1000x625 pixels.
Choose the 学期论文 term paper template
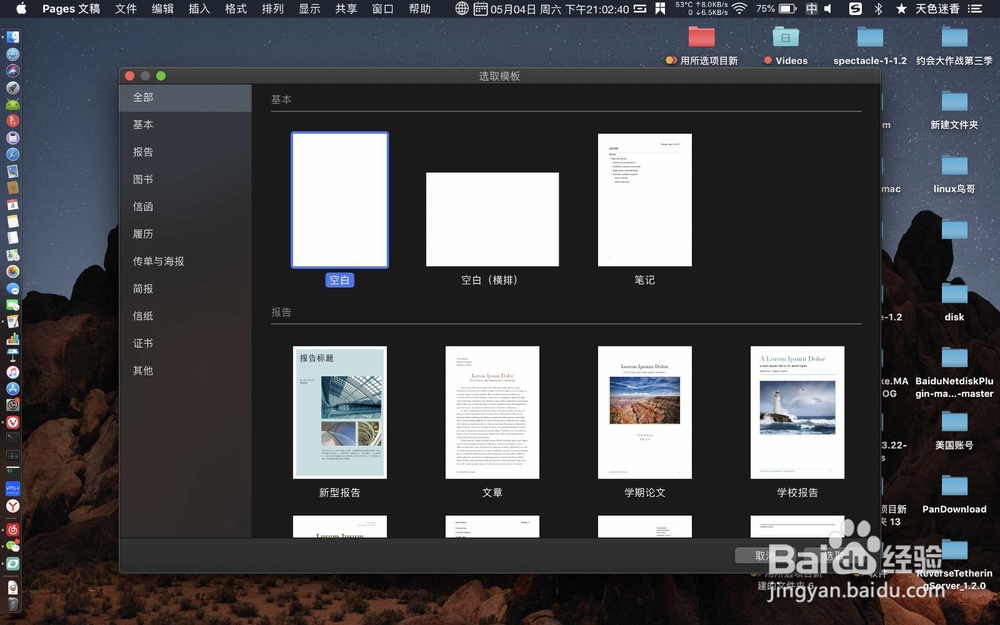pyautogui.click(x=645, y=412)
